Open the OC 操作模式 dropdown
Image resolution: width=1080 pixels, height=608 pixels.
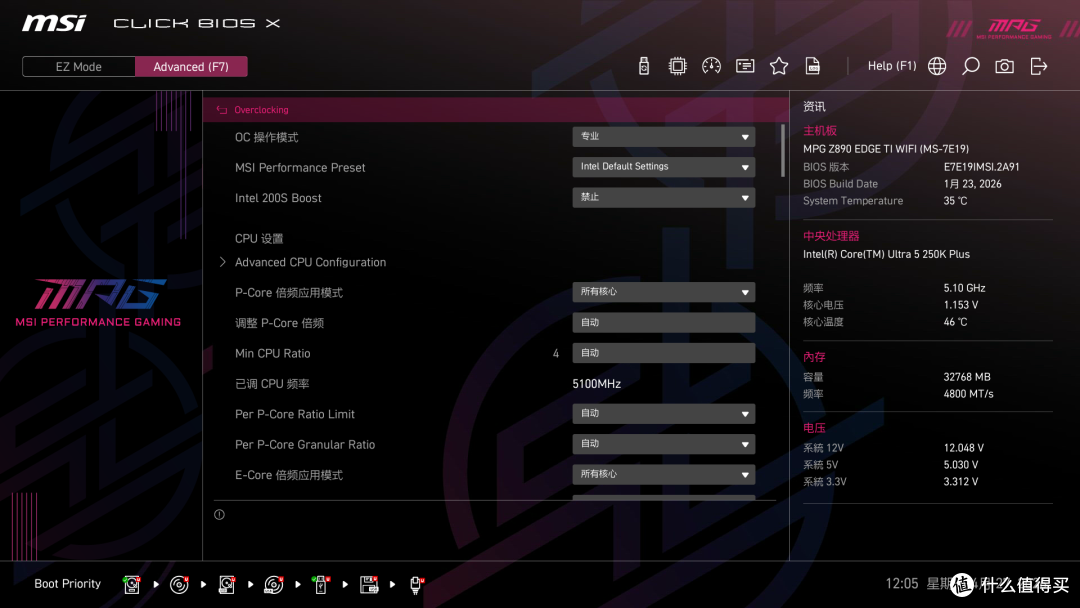click(663, 136)
